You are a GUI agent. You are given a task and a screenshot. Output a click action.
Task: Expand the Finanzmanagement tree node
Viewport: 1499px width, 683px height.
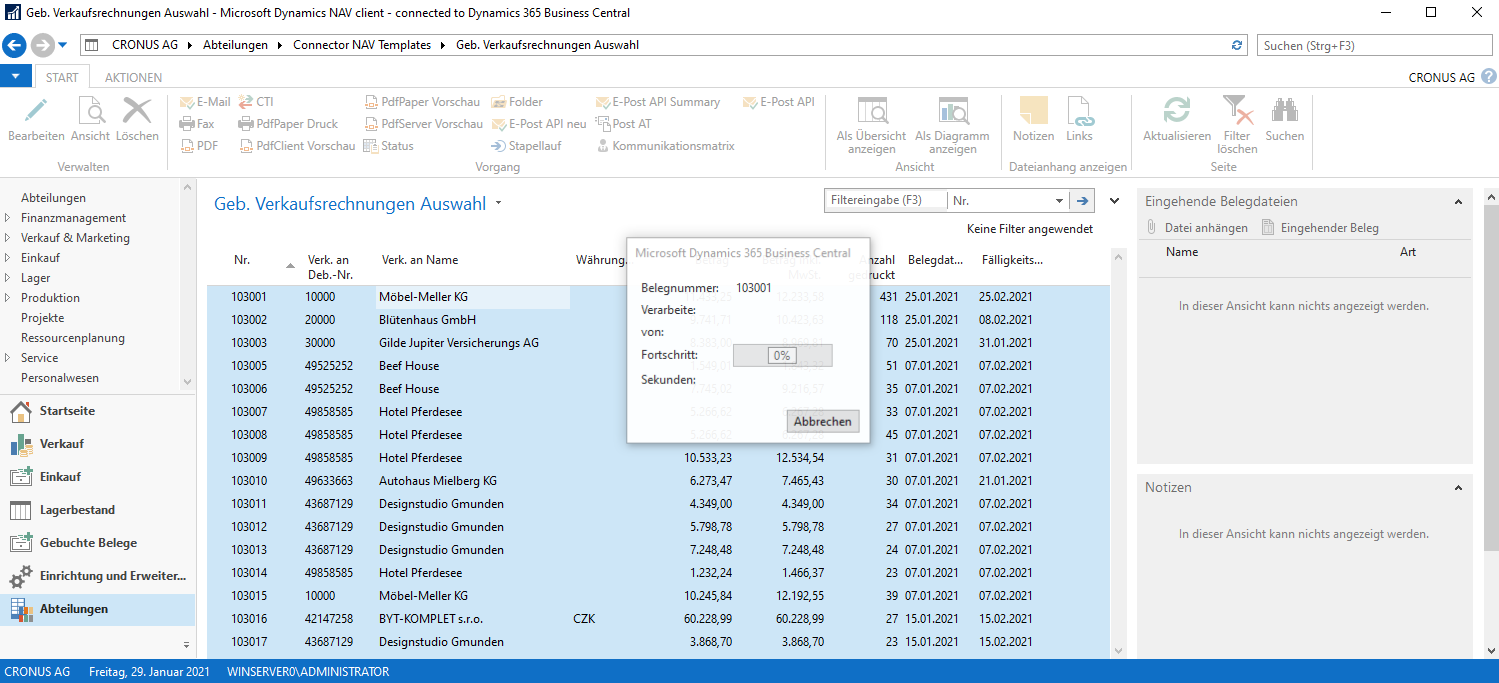coord(9,218)
